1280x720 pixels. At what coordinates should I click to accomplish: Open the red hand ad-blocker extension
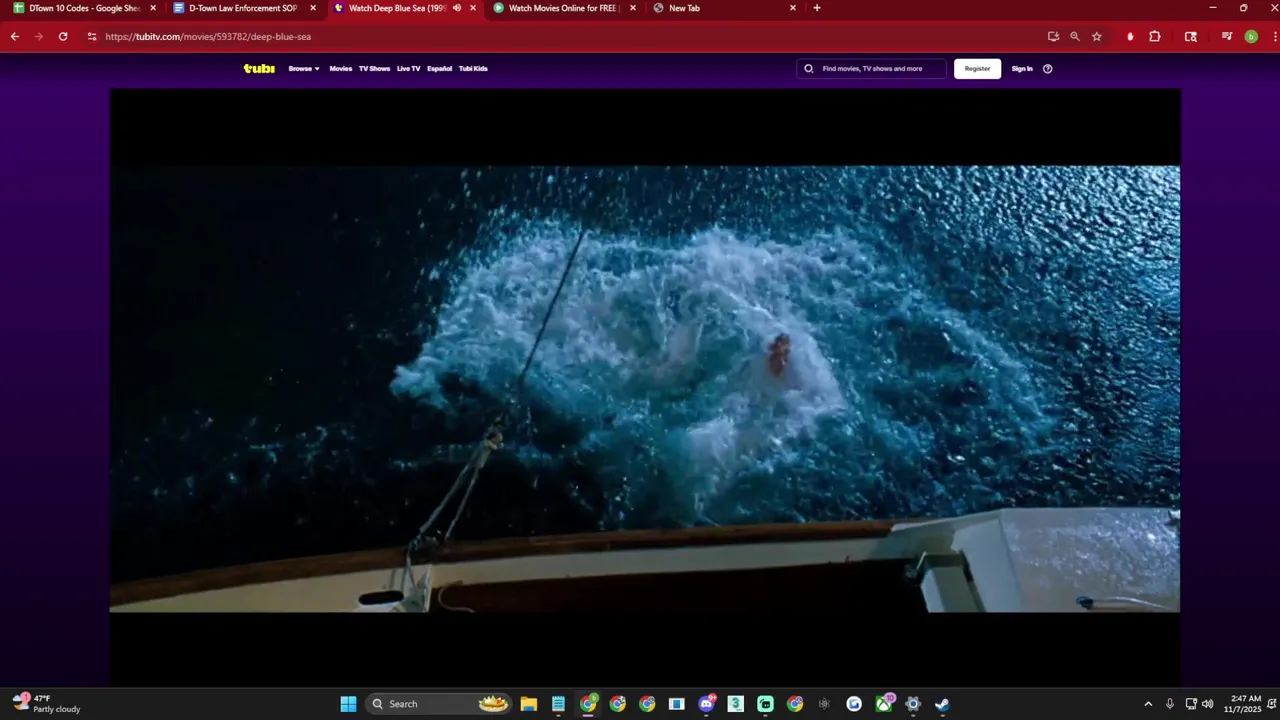pyautogui.click(x=1130, y=36)
